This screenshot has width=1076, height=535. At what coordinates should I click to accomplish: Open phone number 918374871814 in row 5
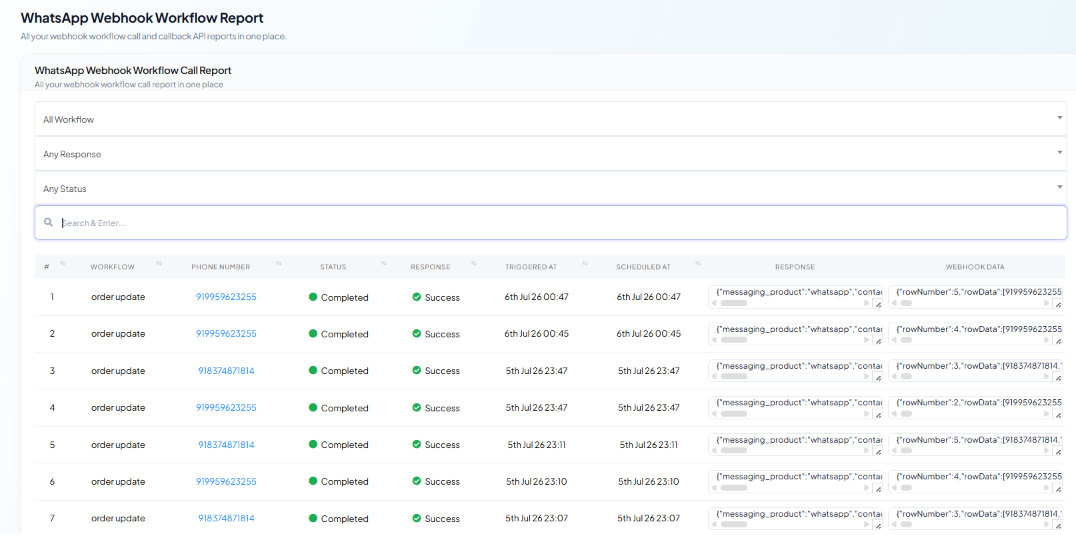coord(226,444)
